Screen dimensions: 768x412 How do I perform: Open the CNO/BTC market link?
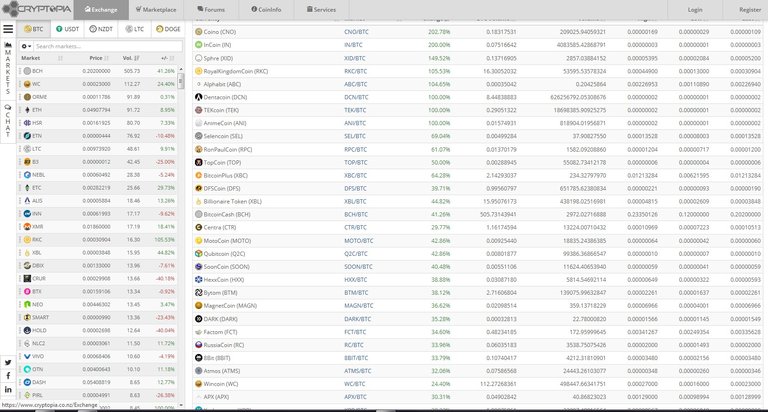click(356, 32)
